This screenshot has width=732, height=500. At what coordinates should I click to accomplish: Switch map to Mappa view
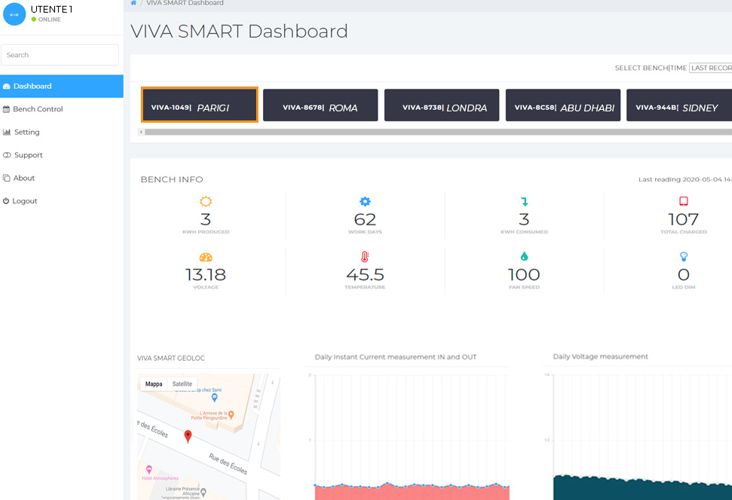point(154,384)
